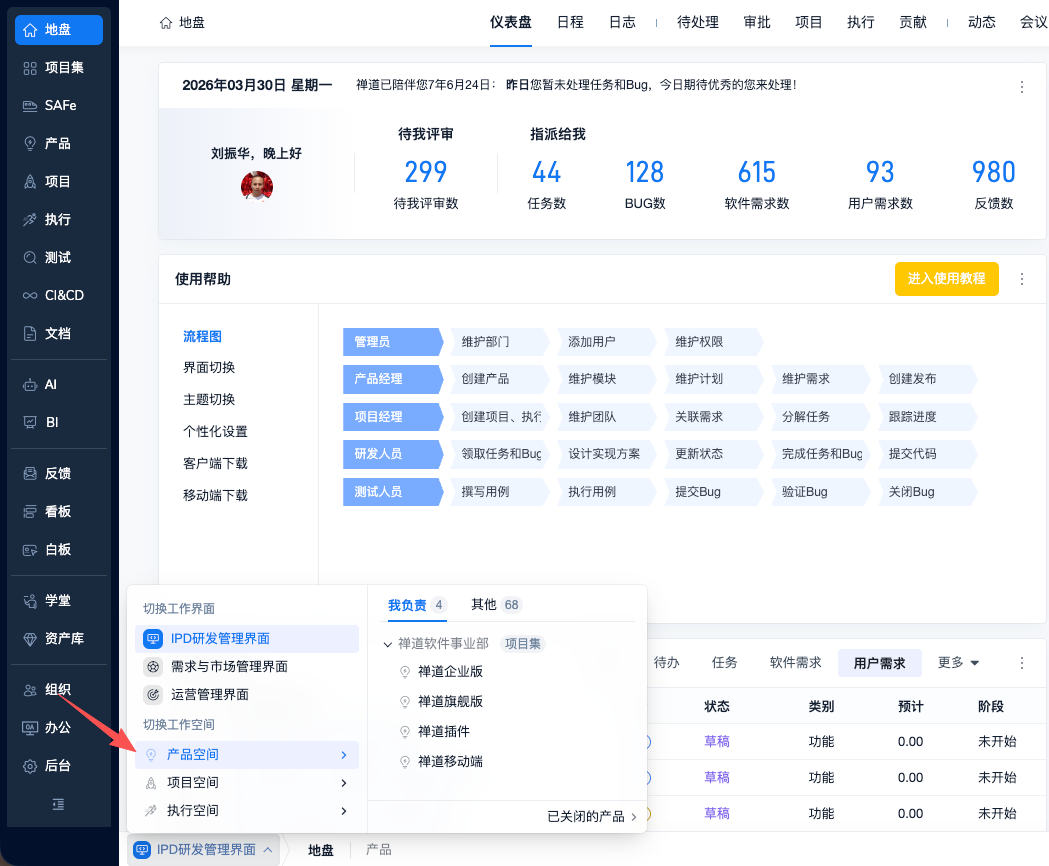Viewport: 1049px width, 866px height.
Task: Open the 资产库 diamond sidebar icon
Action: click(x=30, y=639)
